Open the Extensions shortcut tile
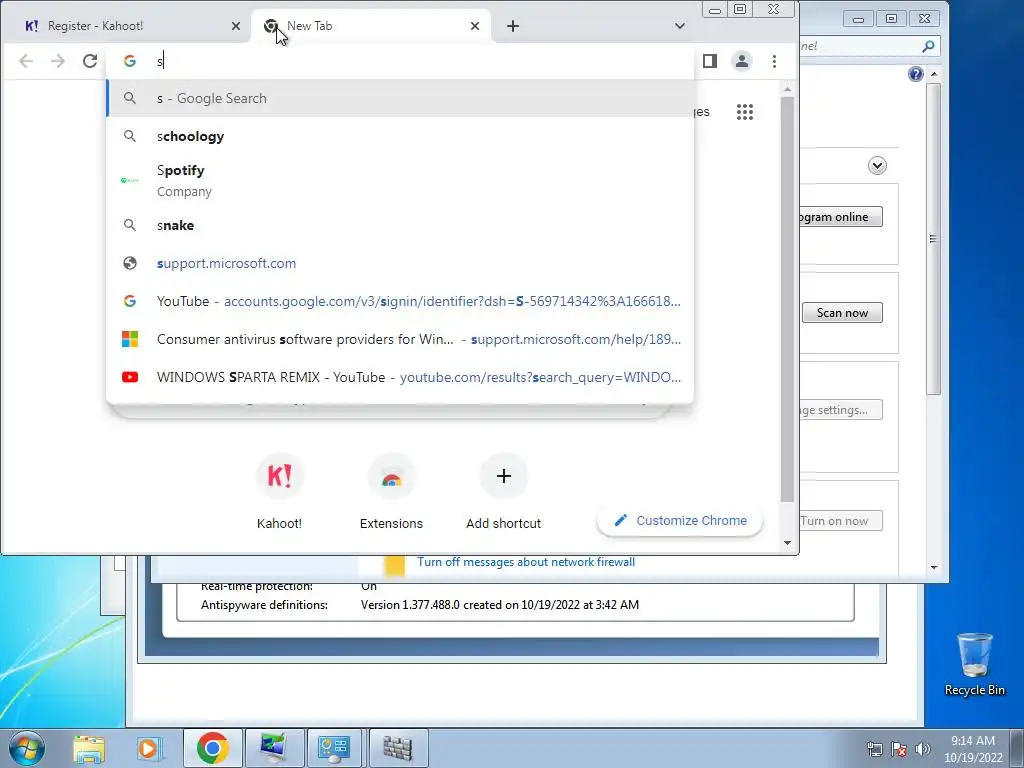1024x768 pixels. 391,492
